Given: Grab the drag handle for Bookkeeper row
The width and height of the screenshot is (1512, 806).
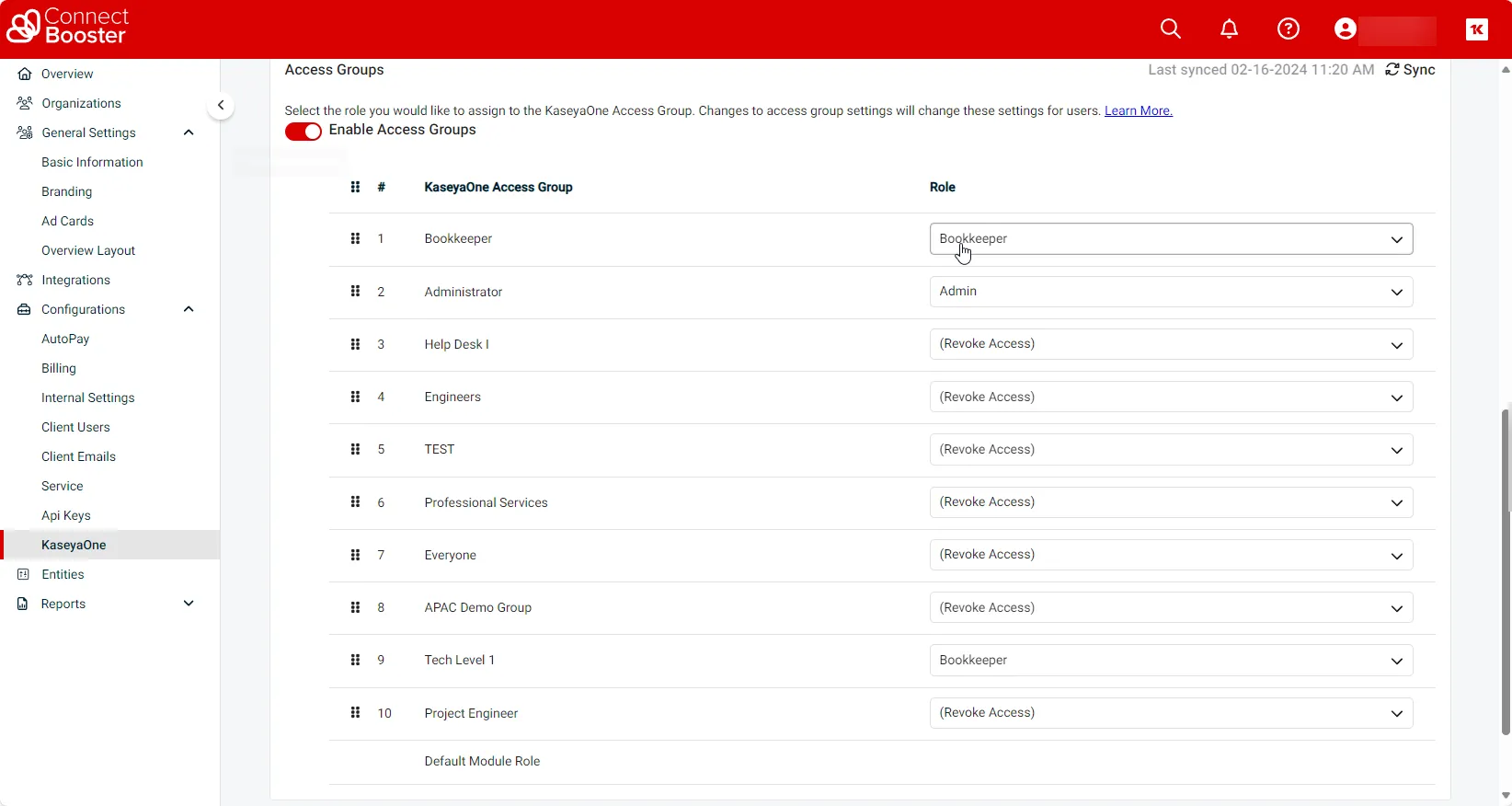Looking at the screenshot, I should pos(355,239).
